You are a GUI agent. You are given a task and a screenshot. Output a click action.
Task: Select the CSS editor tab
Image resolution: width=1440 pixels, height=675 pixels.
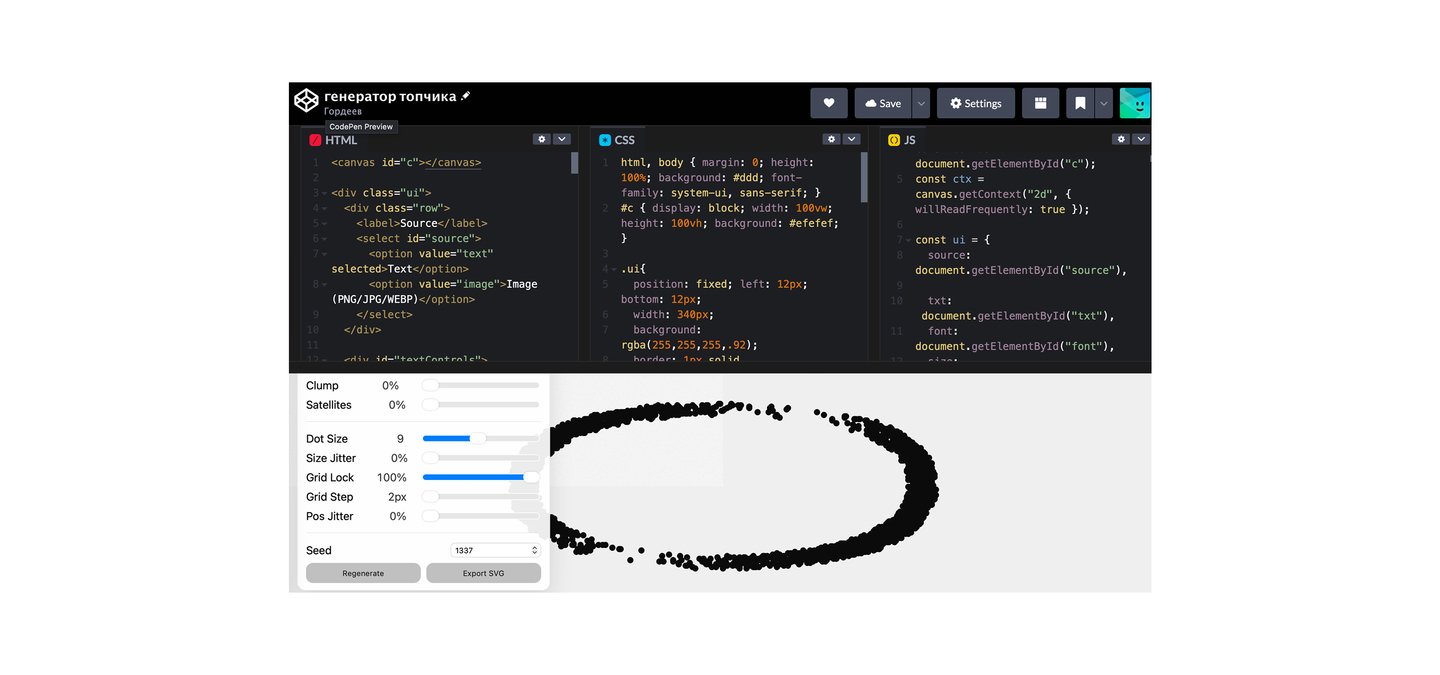click(x=617, y=140)
